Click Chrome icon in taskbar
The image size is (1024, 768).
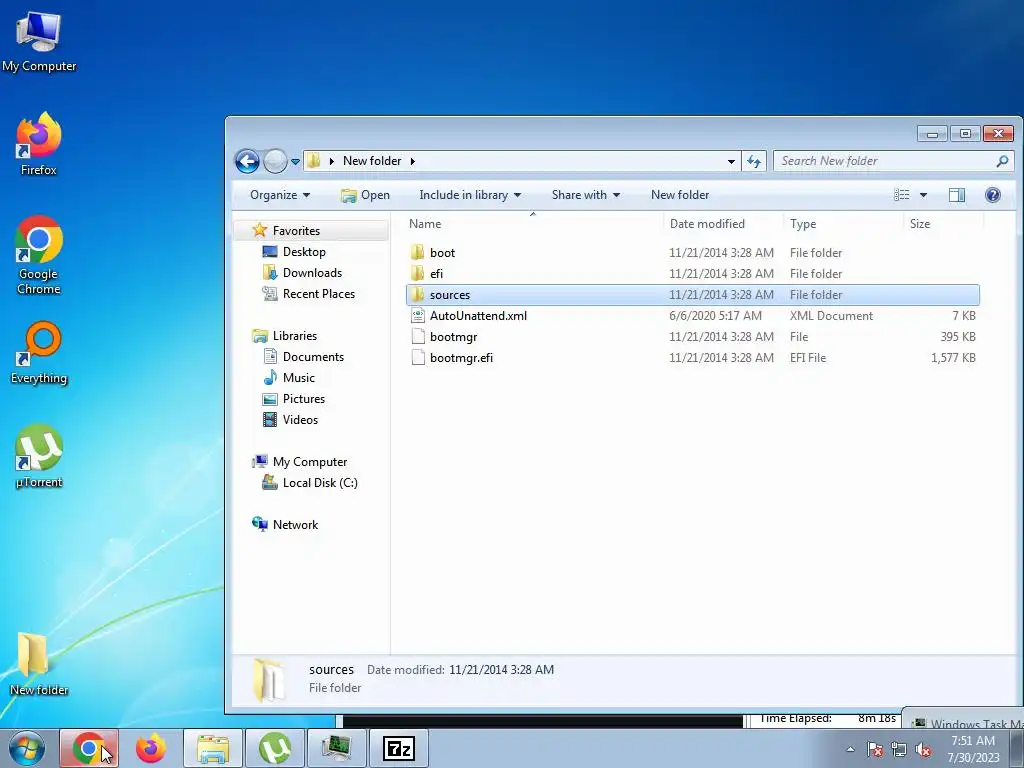point(89,748)
